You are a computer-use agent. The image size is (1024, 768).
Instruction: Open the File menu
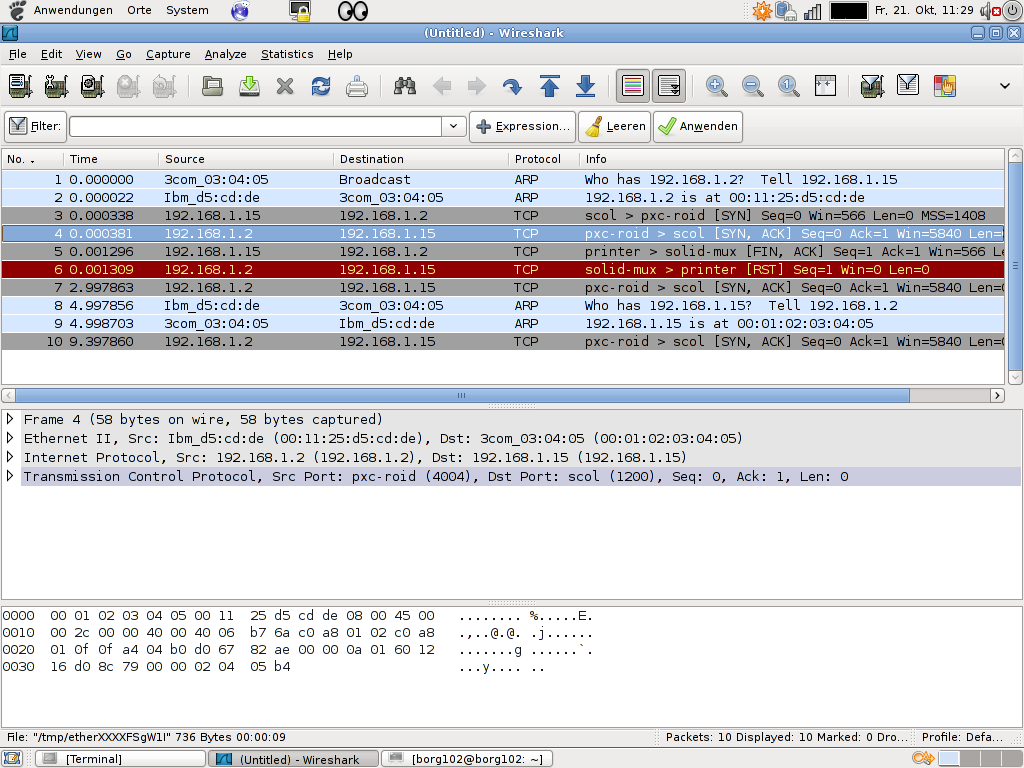pyautogui.click(x=18, y=54)
